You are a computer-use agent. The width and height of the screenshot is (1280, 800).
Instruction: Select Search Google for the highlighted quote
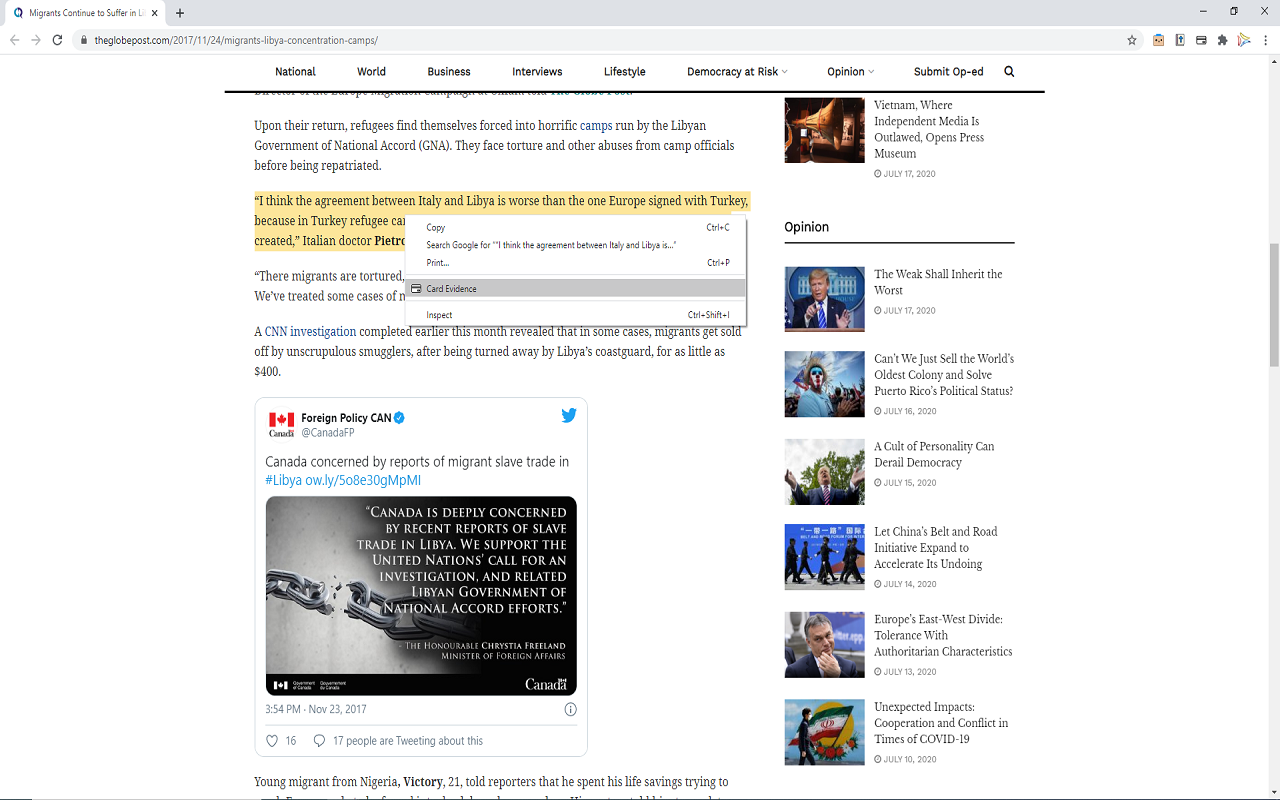576,245
